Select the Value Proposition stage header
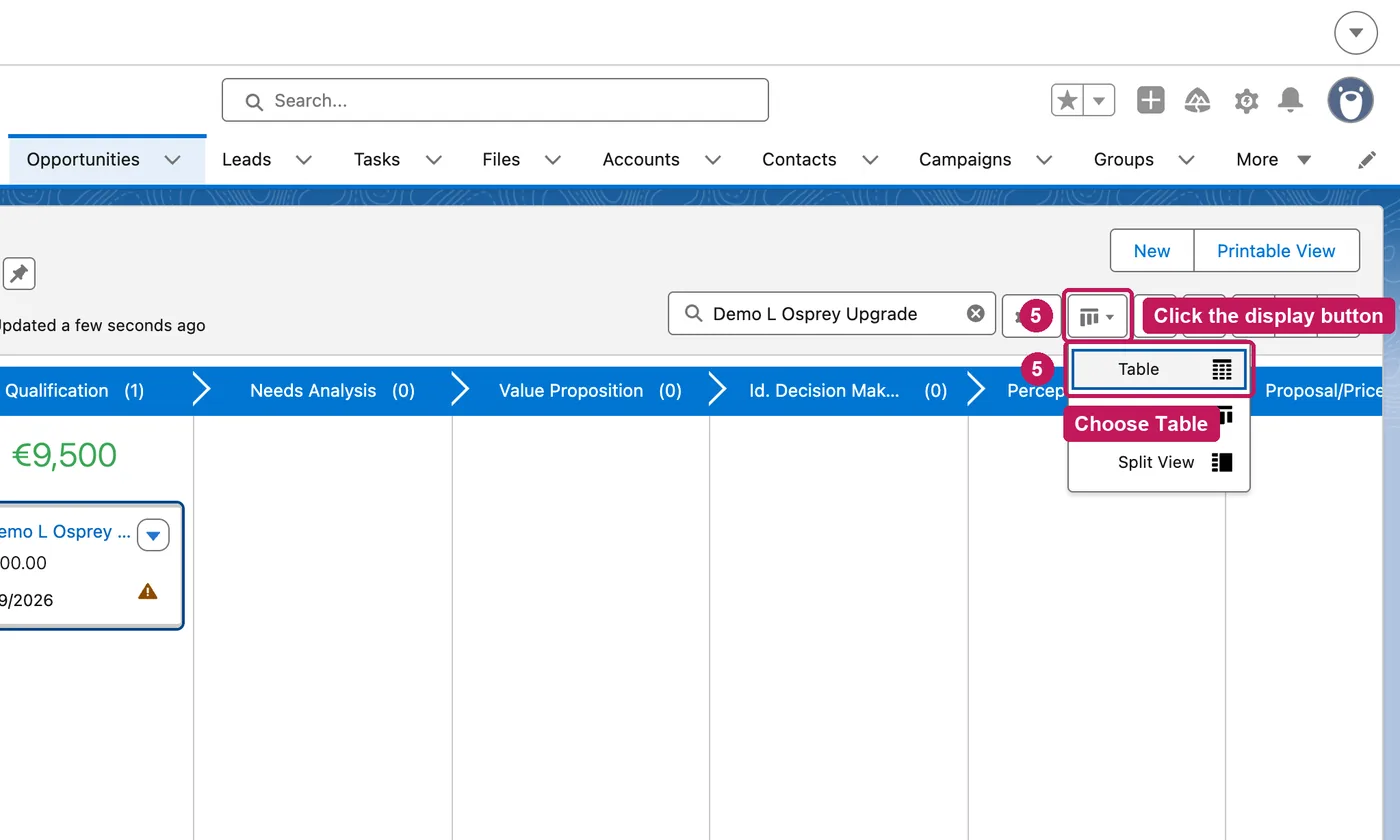This screenshot has width=1400, height=840. pos(590,391)
